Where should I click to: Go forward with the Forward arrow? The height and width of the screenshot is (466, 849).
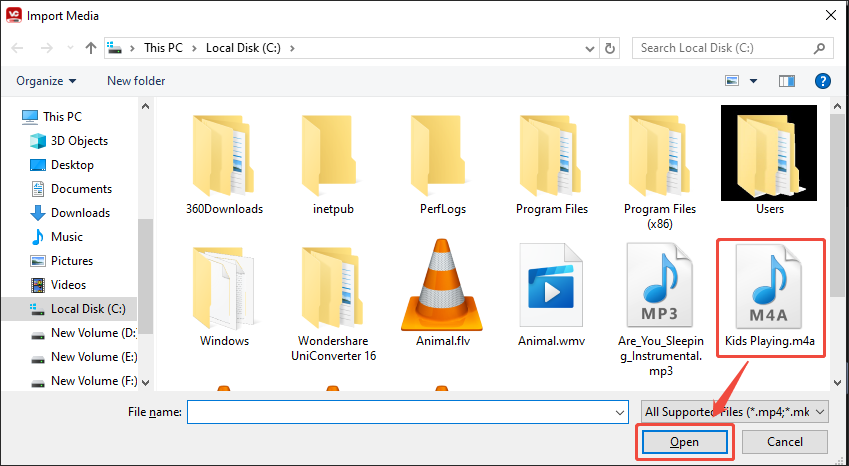[x=47, y=48]
